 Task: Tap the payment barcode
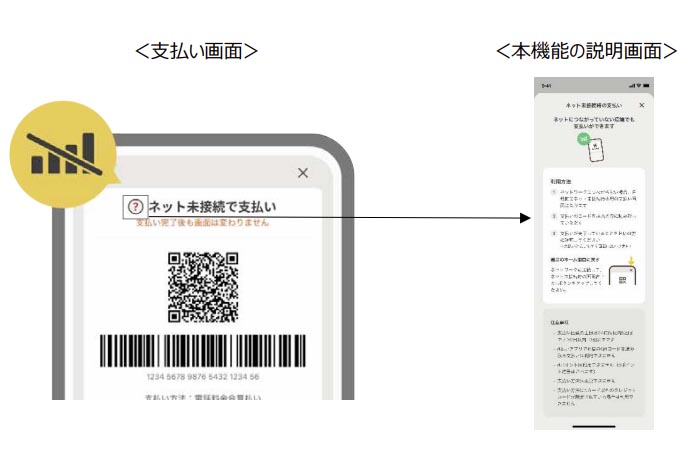point(203,350)
